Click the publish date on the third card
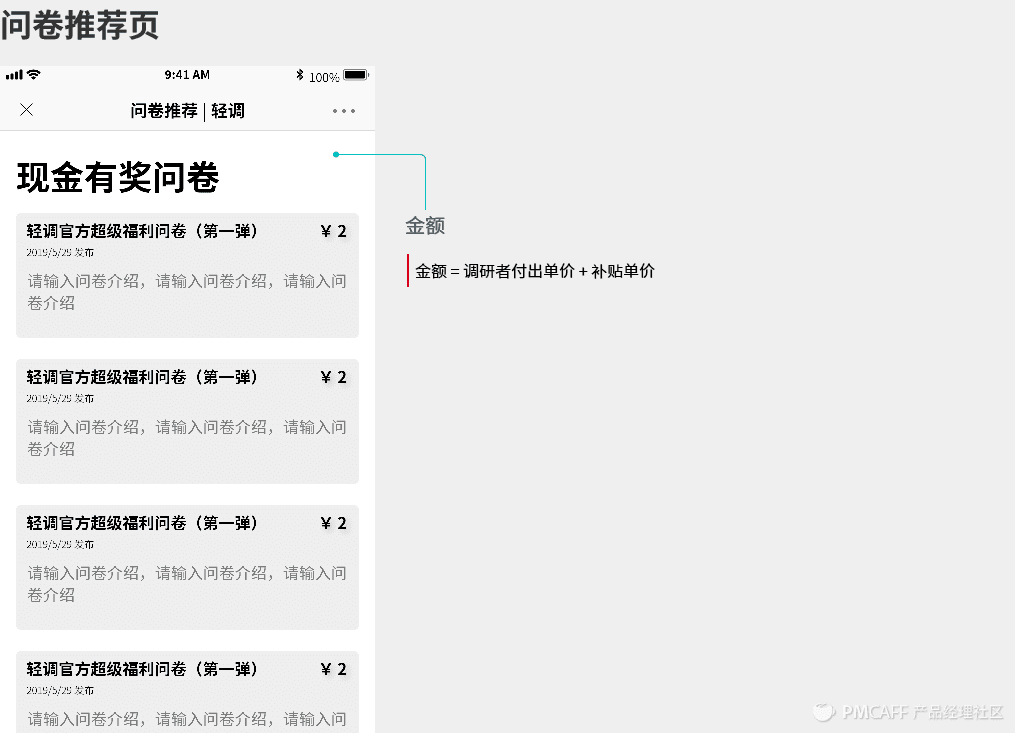The height and width of the screenshot is (733, 1015). (60, 544)
